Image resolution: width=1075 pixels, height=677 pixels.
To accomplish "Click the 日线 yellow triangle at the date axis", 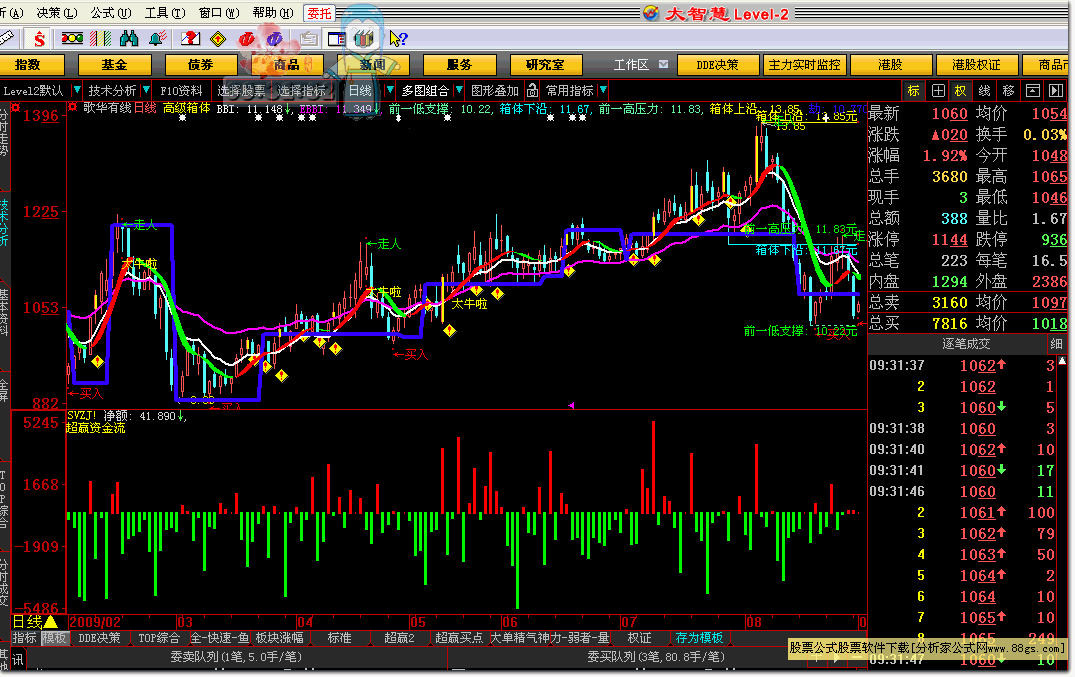I will coord(51,622).
